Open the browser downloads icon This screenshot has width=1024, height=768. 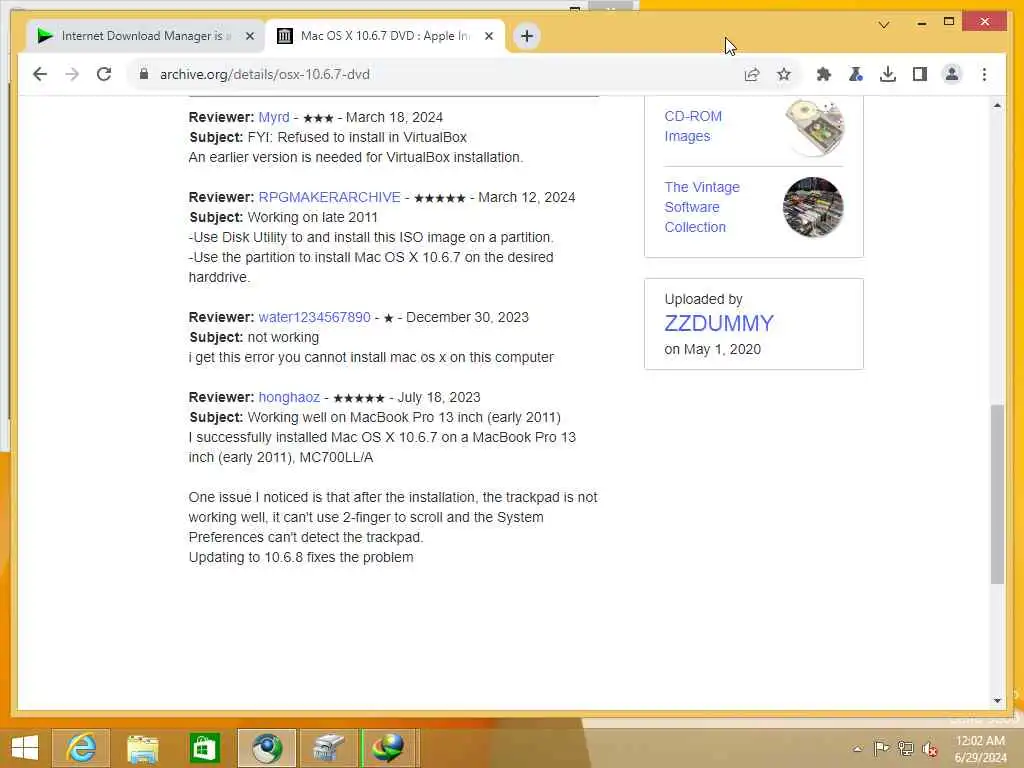click(888, 74)
